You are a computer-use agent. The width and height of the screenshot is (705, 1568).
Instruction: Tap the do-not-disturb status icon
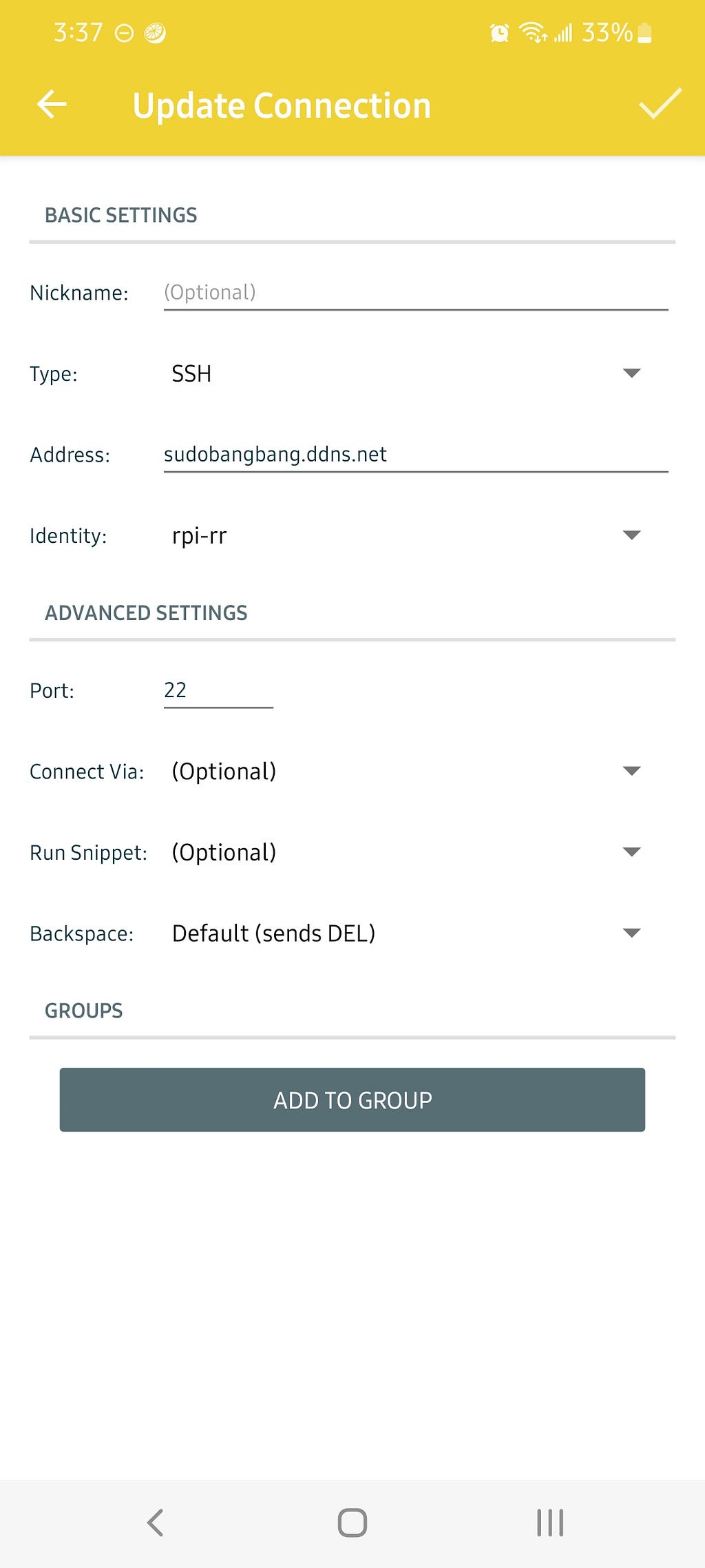(124, 33)
